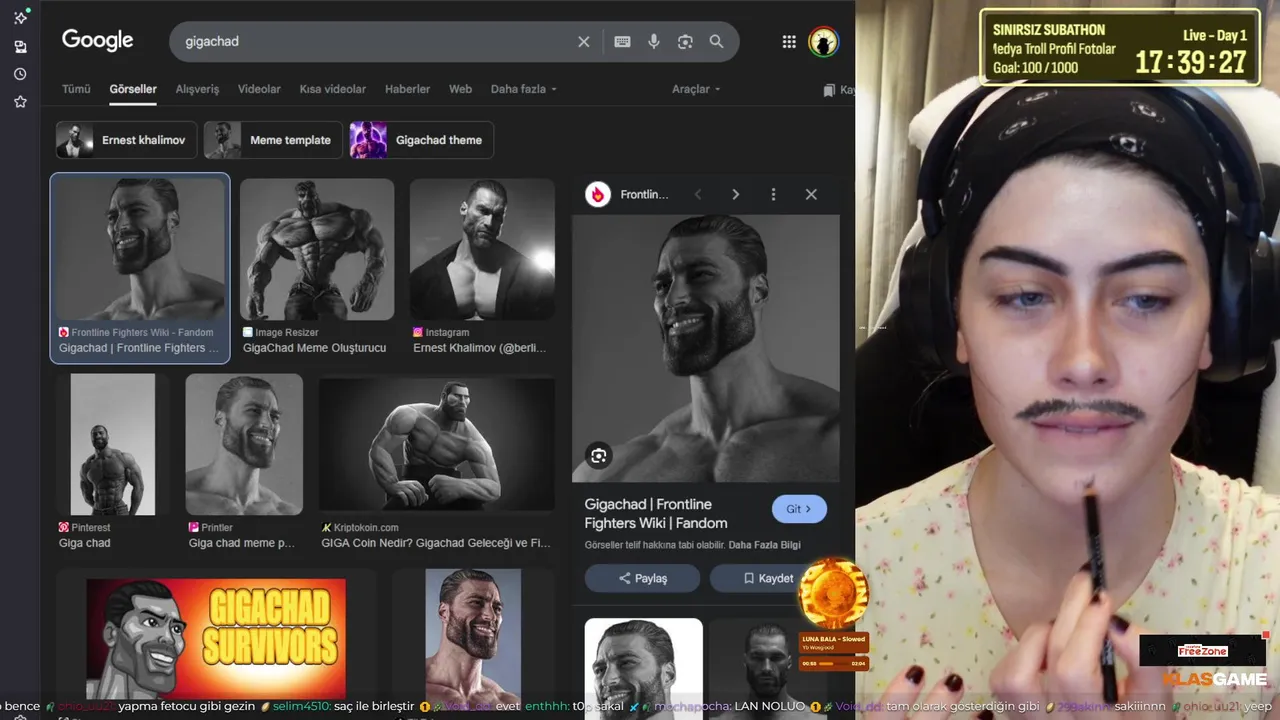Click the magnifier search icon

[716, 42]
